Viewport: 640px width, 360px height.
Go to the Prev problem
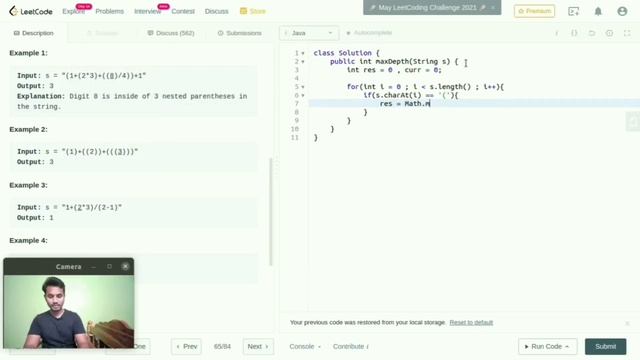coord(186,347)
